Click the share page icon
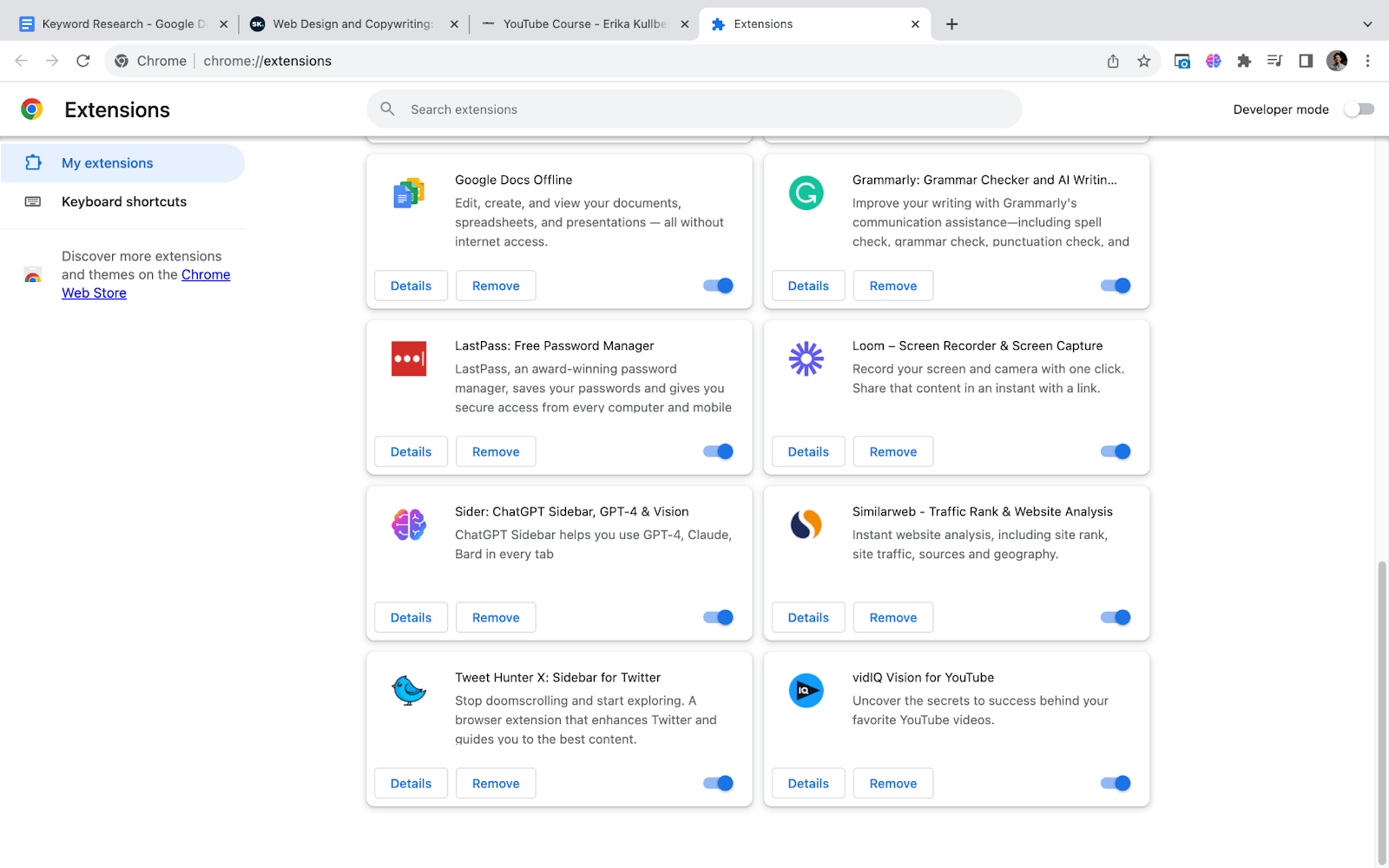Image resolution: width=1389 pixels, height=868 pixels. pyautogui.click(x=1113, y=61)
